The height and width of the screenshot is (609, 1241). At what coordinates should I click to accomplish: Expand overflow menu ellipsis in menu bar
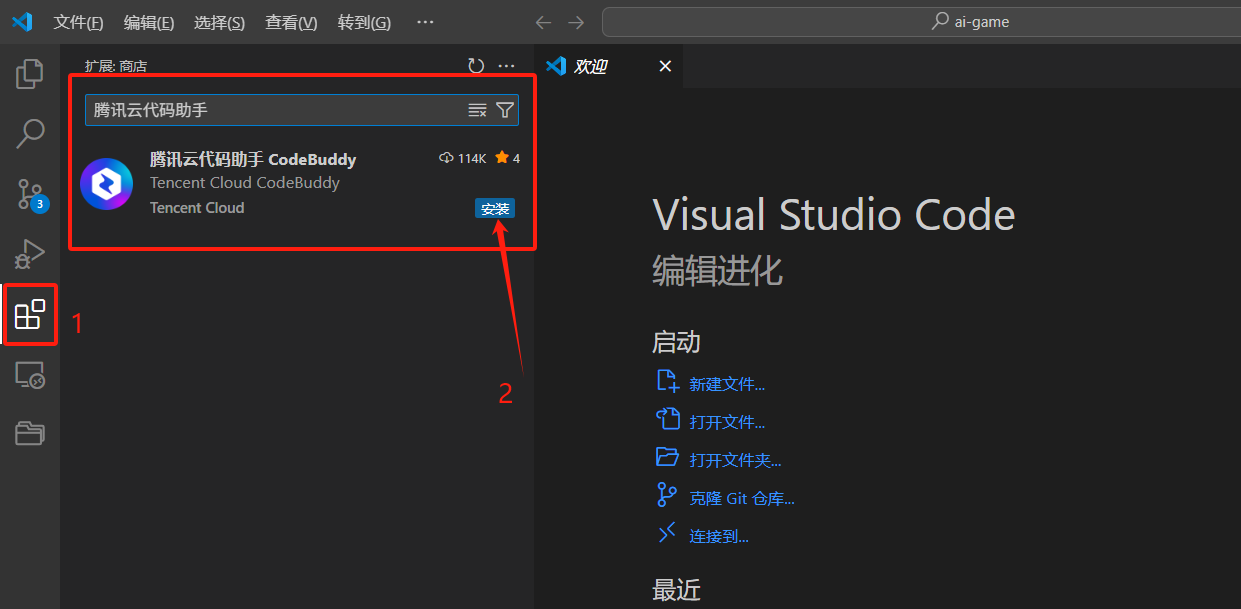425,22
